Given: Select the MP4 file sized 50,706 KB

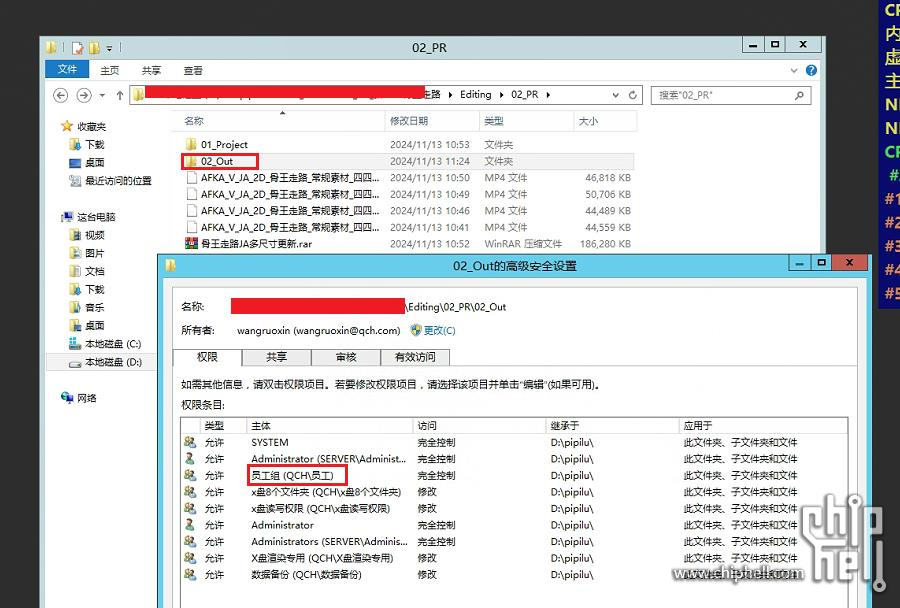Looking at the screenshot, I should coord(408,195).
